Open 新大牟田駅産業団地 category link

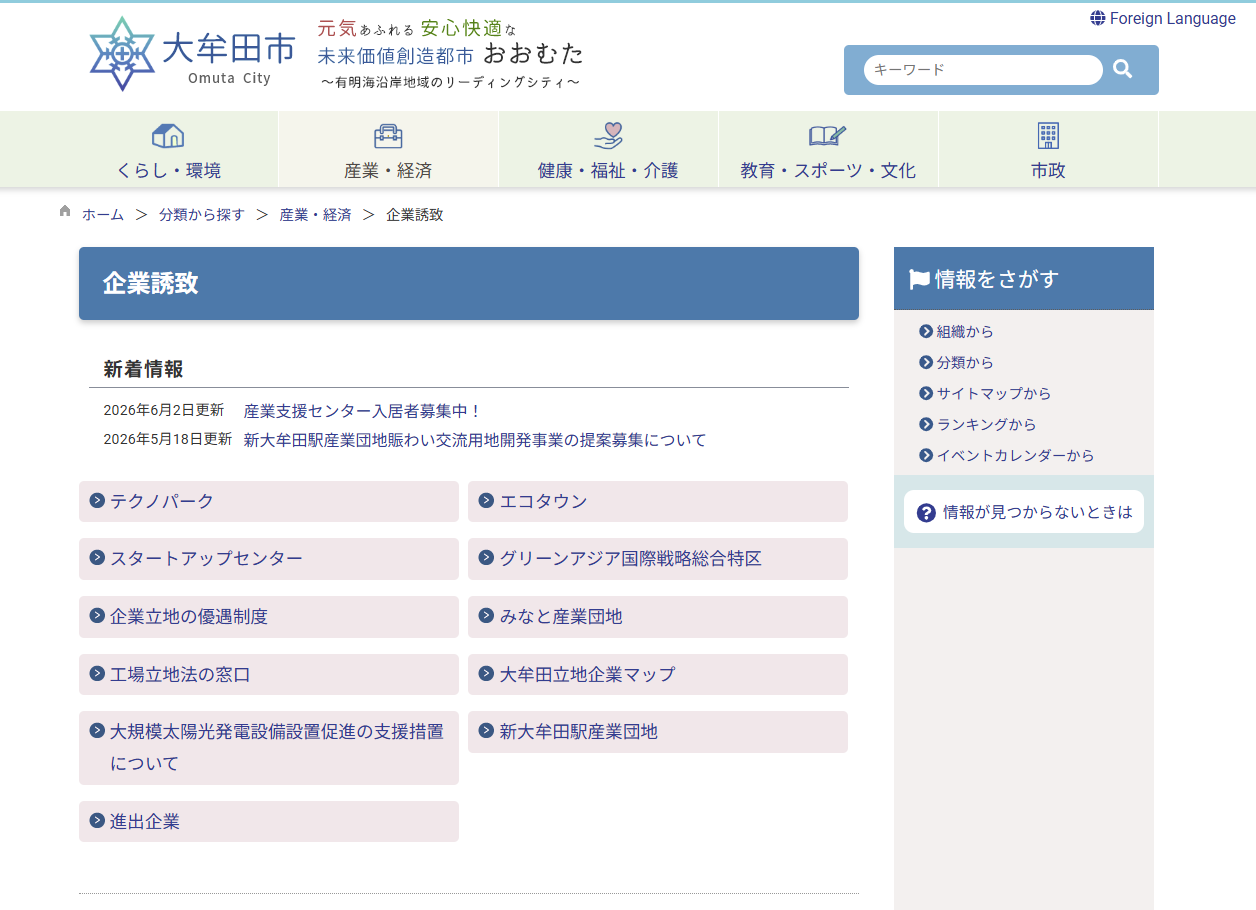pos(658,732)
